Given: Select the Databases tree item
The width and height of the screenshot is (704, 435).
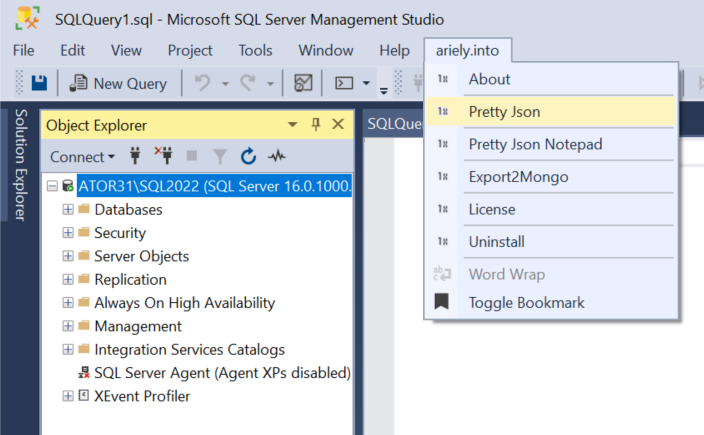Looking at the screenshot, I should coord(128,210).
